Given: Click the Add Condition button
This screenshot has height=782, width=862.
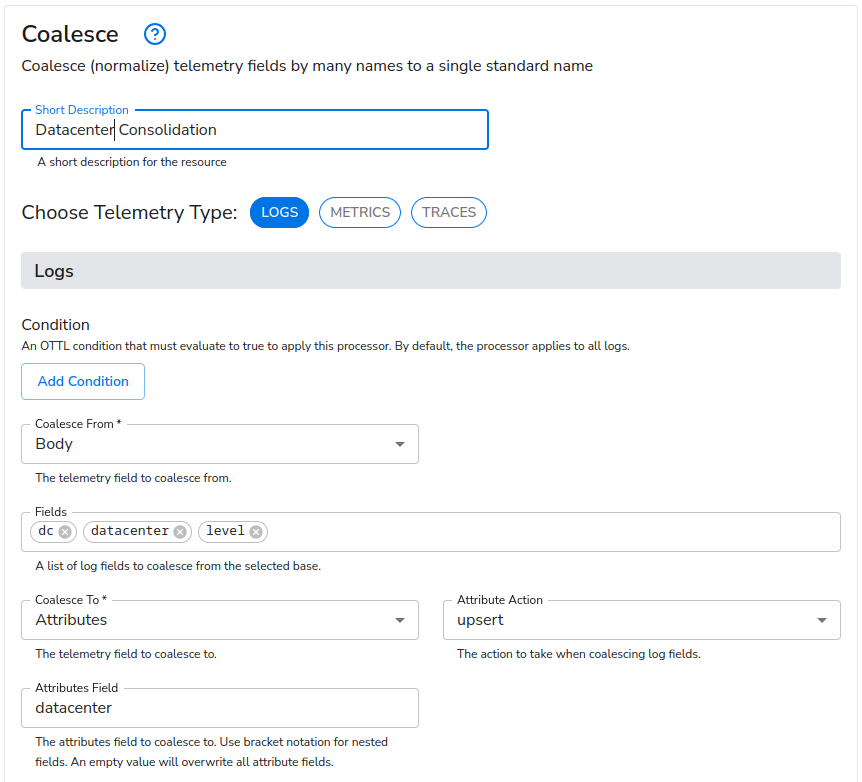Looking at the screenshot, I should [x=83, y=381].
